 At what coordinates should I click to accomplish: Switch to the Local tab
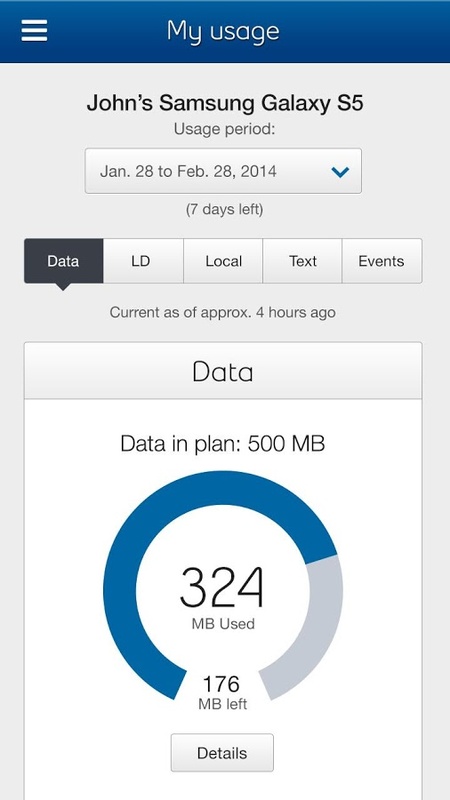(223, 261)
